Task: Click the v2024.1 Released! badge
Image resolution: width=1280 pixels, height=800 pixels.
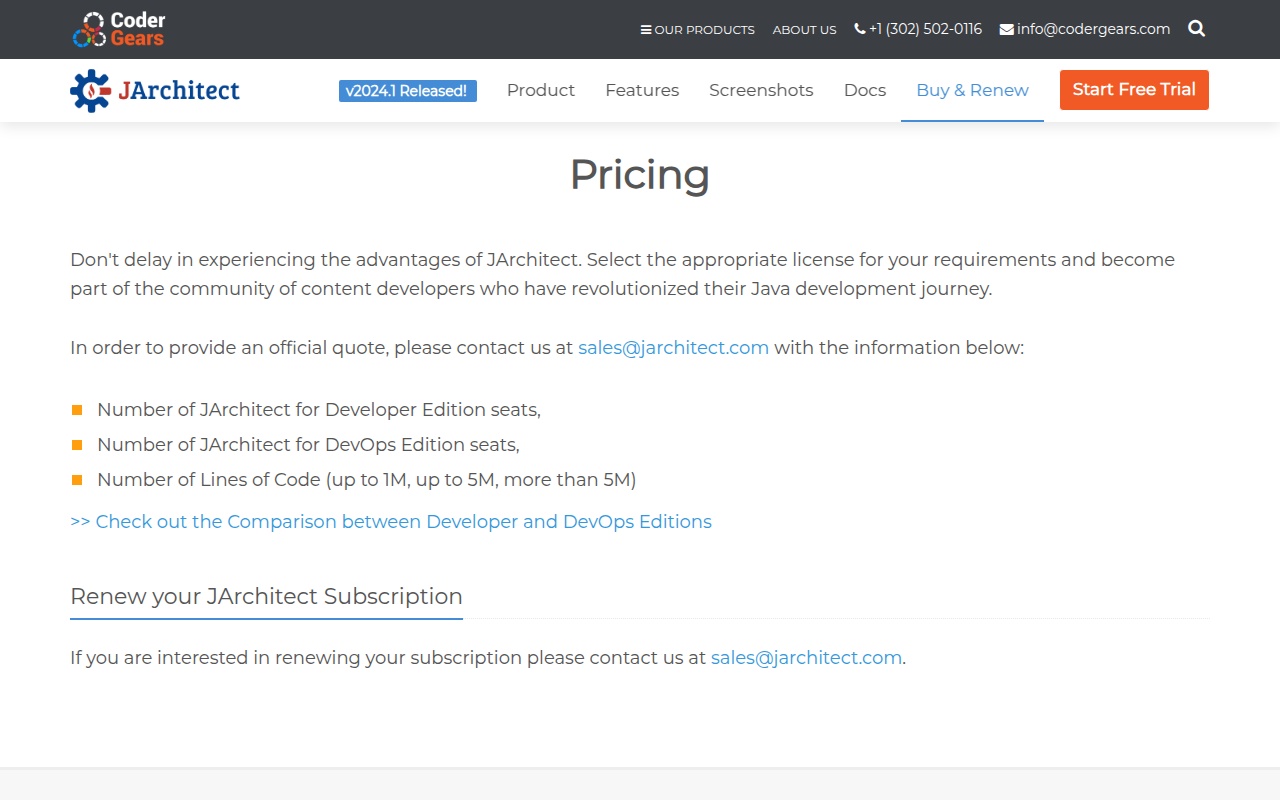Action: [x=407, y=91]
